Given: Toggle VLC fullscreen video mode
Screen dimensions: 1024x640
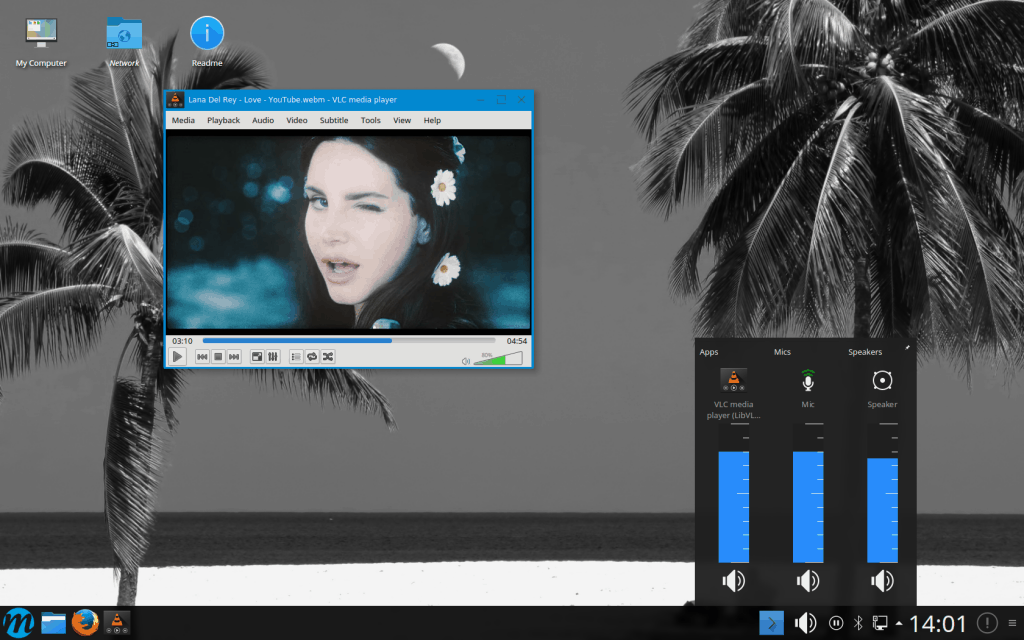Looking at the screenshot, I should pyautogui.click(x=257, y=357).
